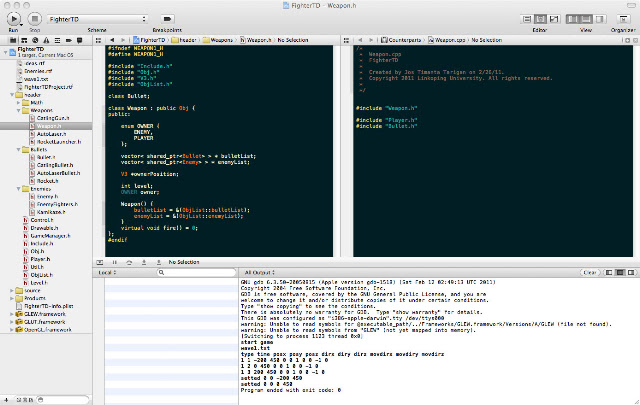Pause program execution in debug bar

click(x=115, y=262)
